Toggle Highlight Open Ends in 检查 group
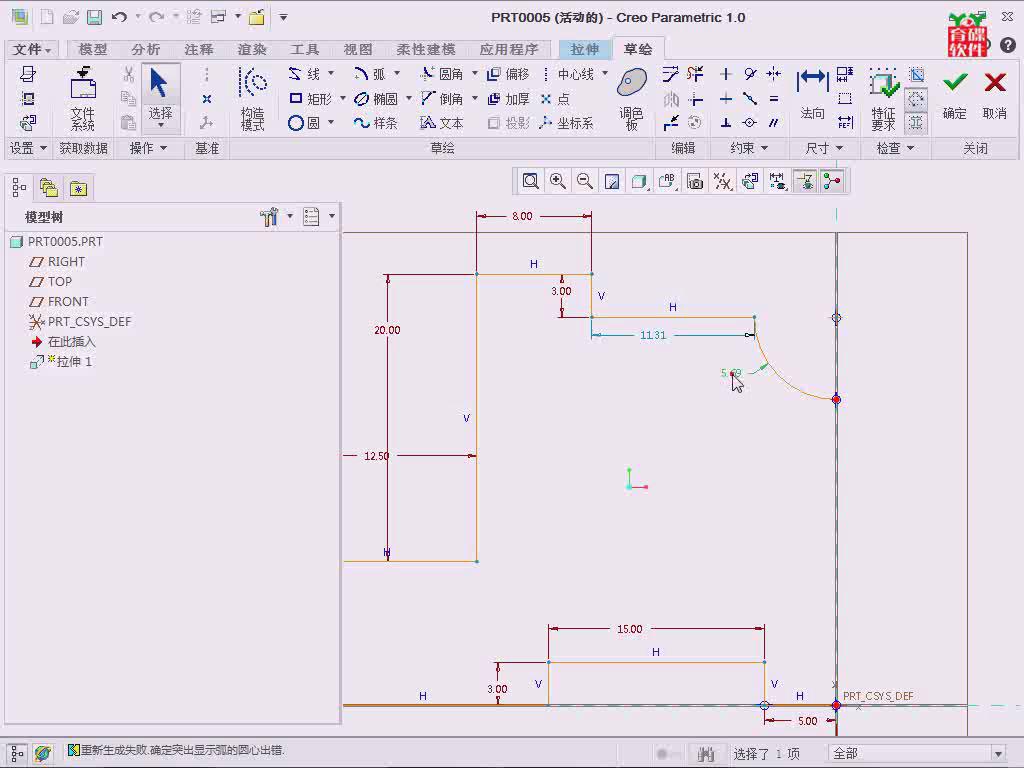Image resolution: width=1024 pixels, height=768 pixels. click(x=916, y=99)
